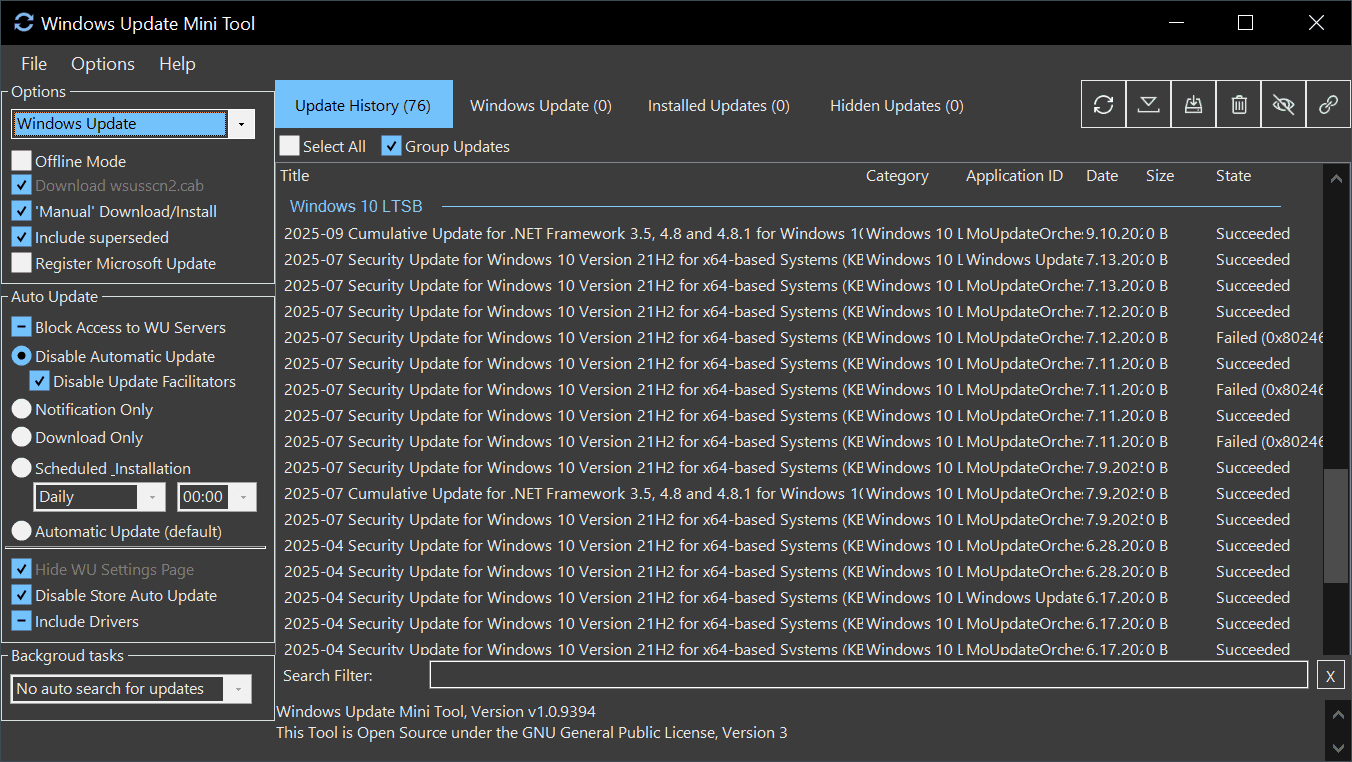Click the refresh/search updates icon
The image size is (1352, 762).
(x=1103, y=104)
